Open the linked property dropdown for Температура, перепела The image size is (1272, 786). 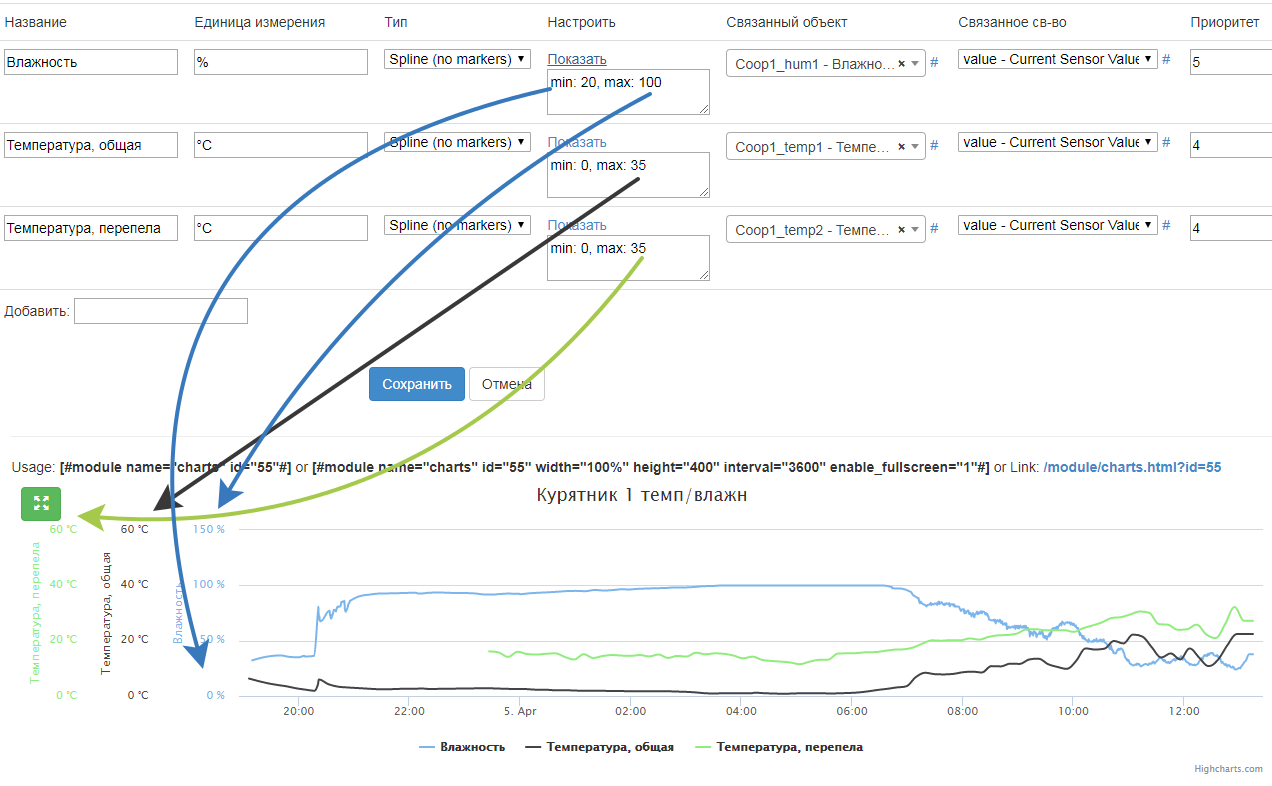tap(1057, 225)
